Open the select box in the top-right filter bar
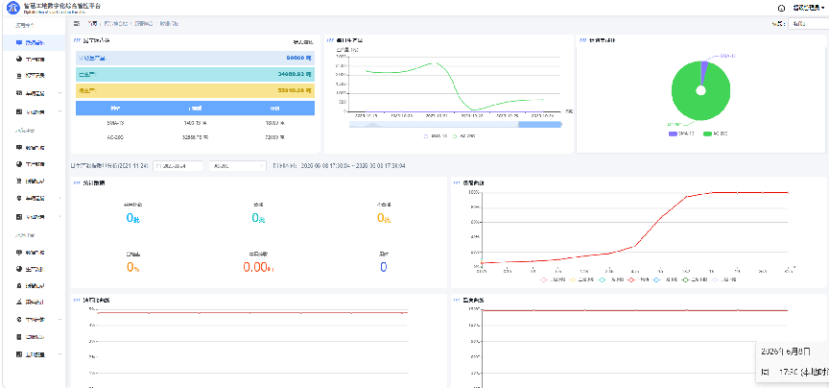Image resolution: width=830 pixels, height=388 pixels. (x=808, y=24)
